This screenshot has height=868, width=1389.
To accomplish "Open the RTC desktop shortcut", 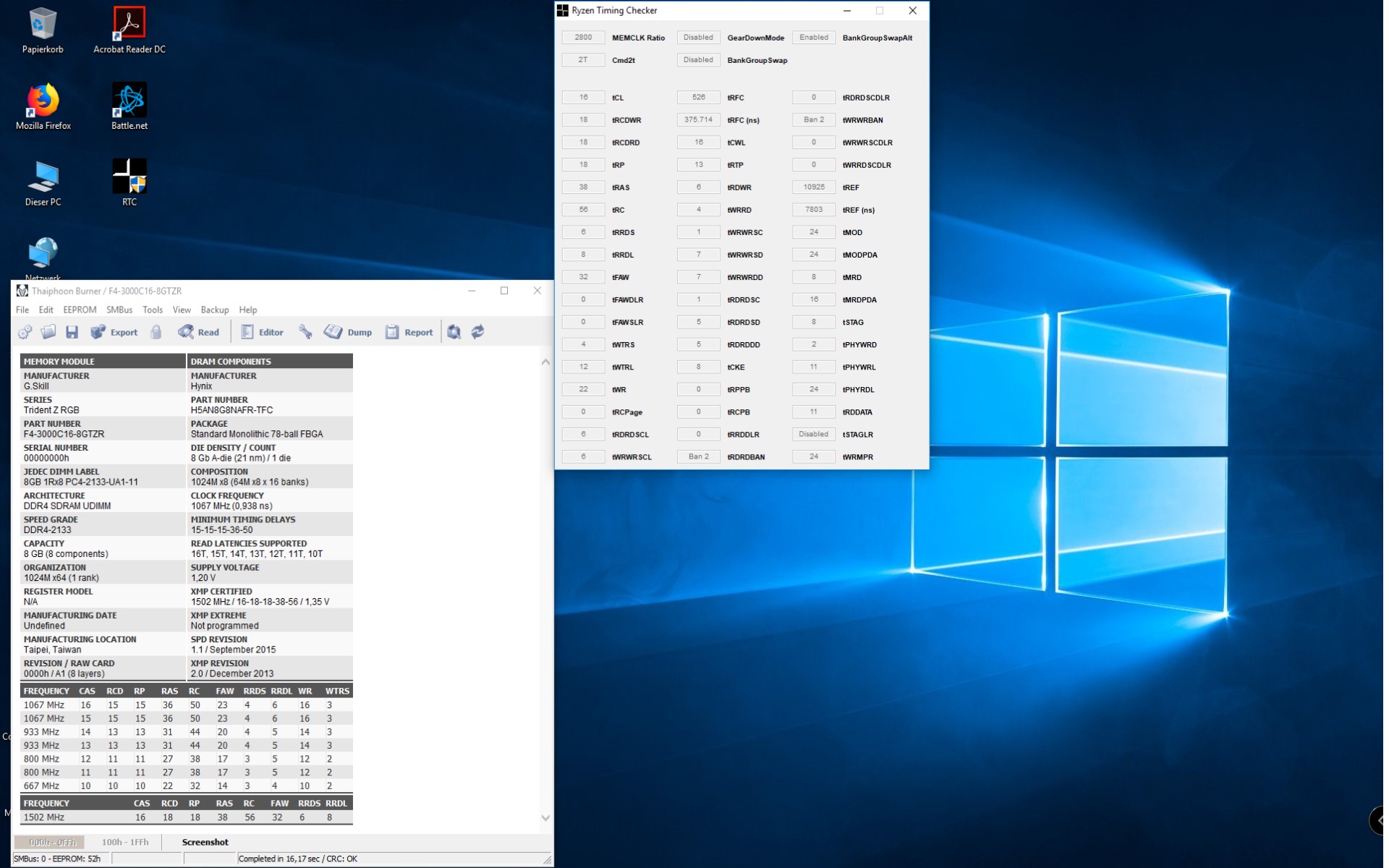I will click(x=129, y=182).
